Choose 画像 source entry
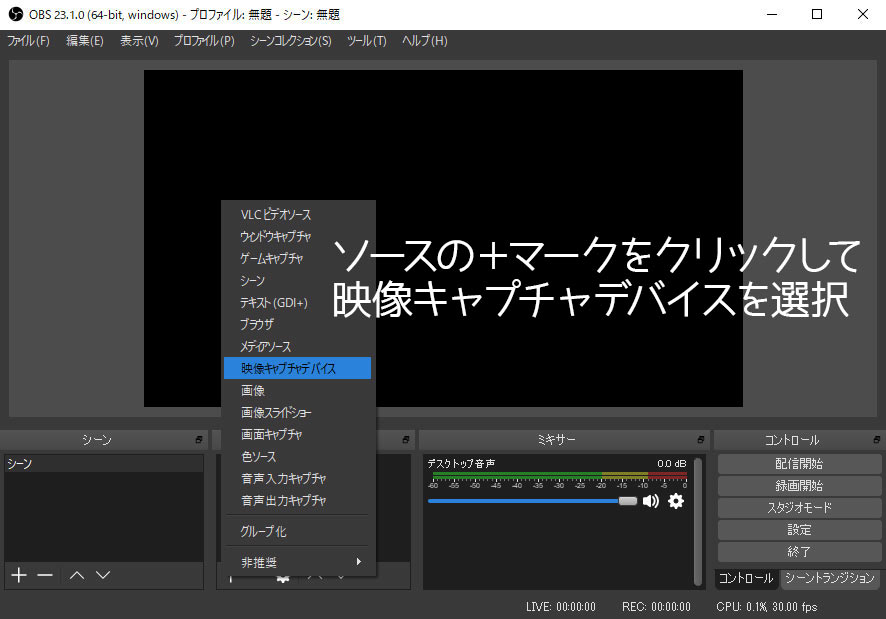 (297, 391)
